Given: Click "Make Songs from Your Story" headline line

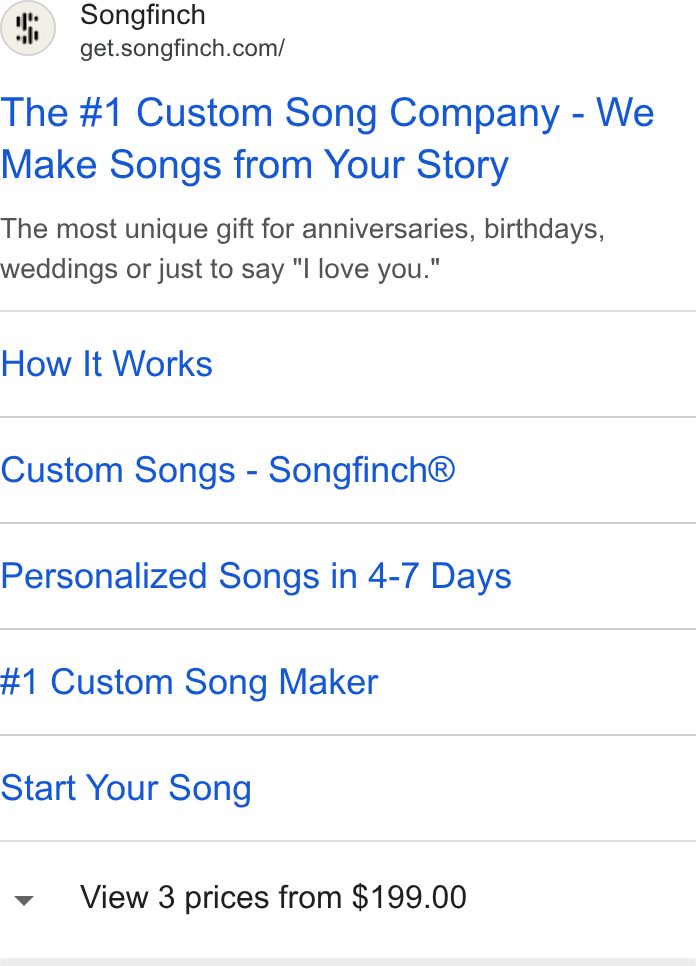Looking at the screenshot, I should tap(254, 165).
